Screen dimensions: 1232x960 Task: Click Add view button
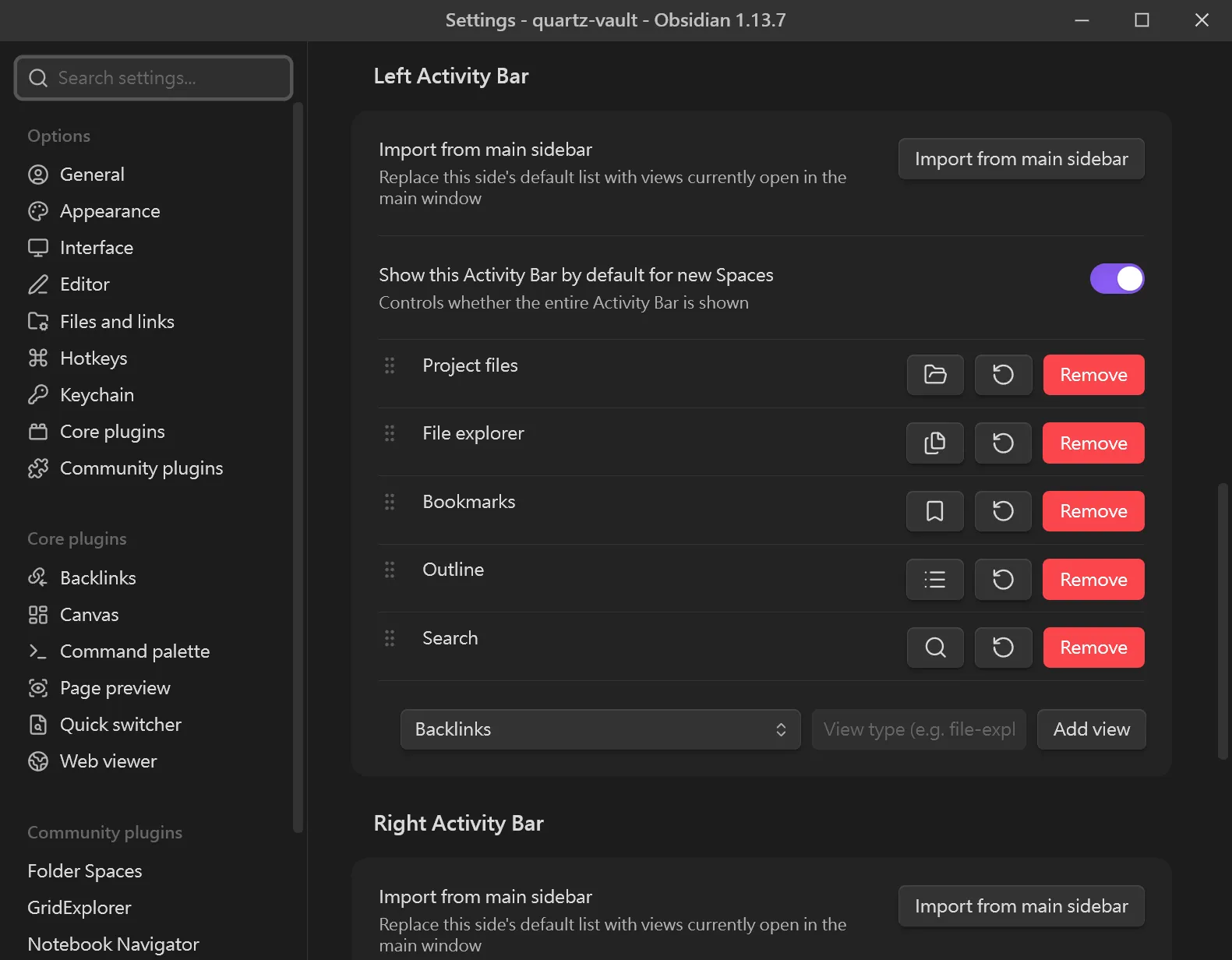coord(1091,729)
